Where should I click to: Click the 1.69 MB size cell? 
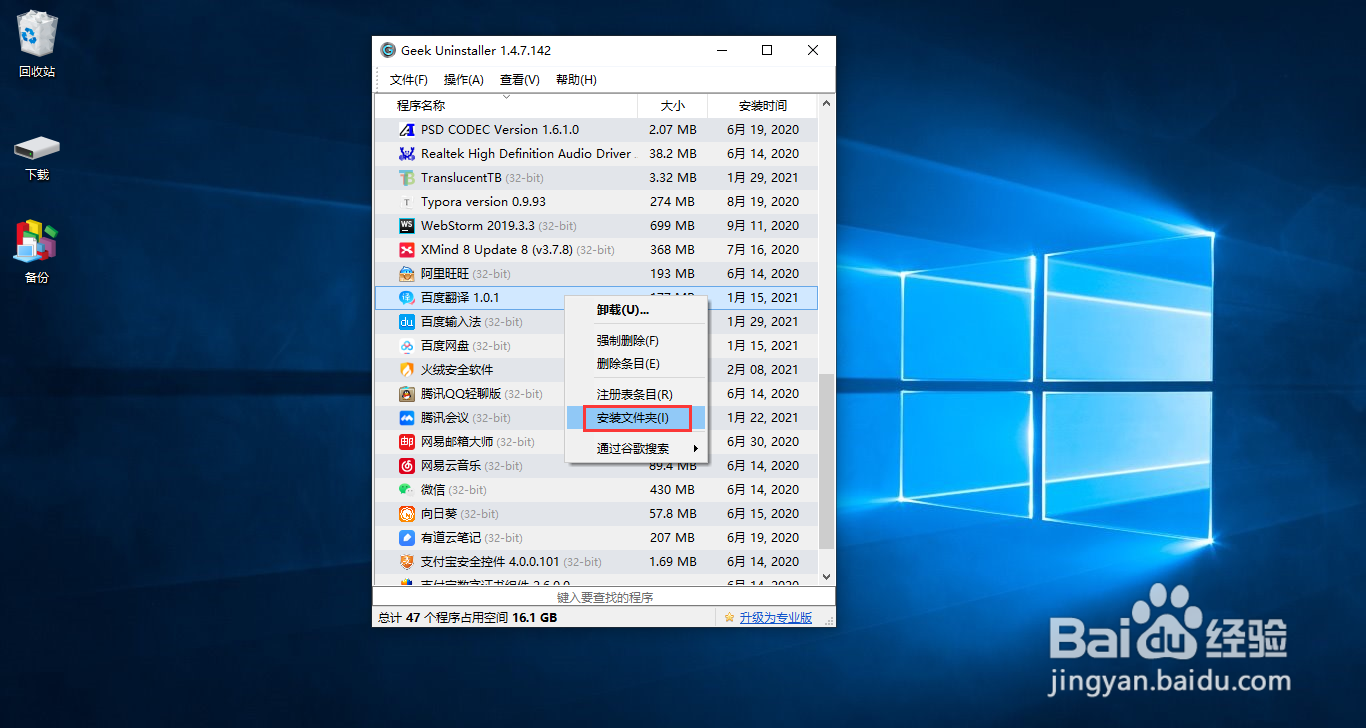click(x=673, y=562)
